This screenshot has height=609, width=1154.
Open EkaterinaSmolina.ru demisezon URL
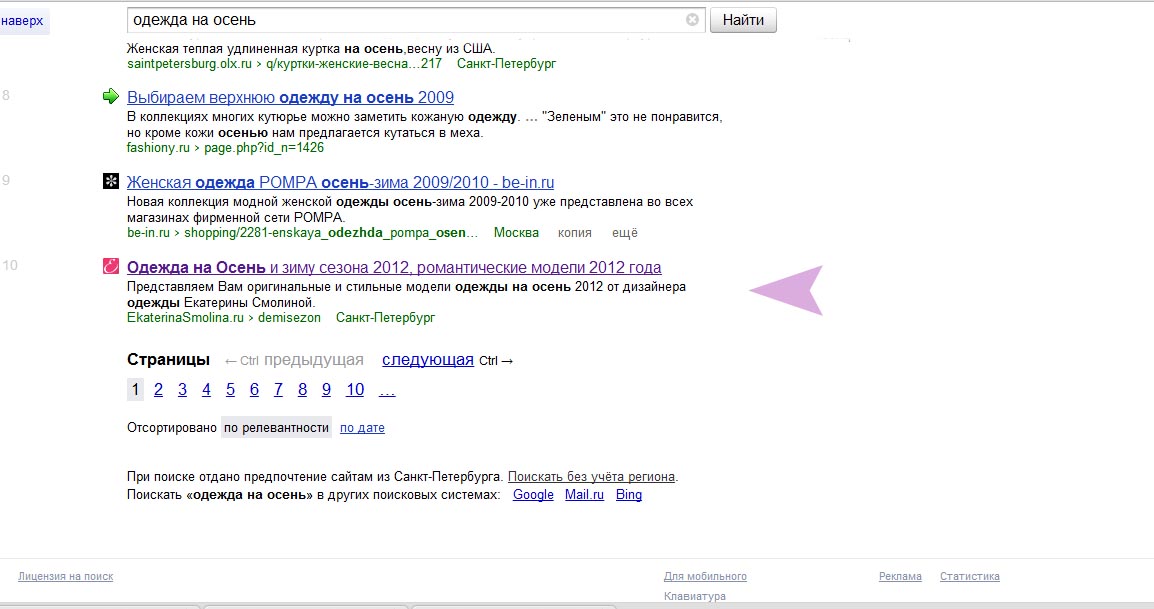pos(224,317)
